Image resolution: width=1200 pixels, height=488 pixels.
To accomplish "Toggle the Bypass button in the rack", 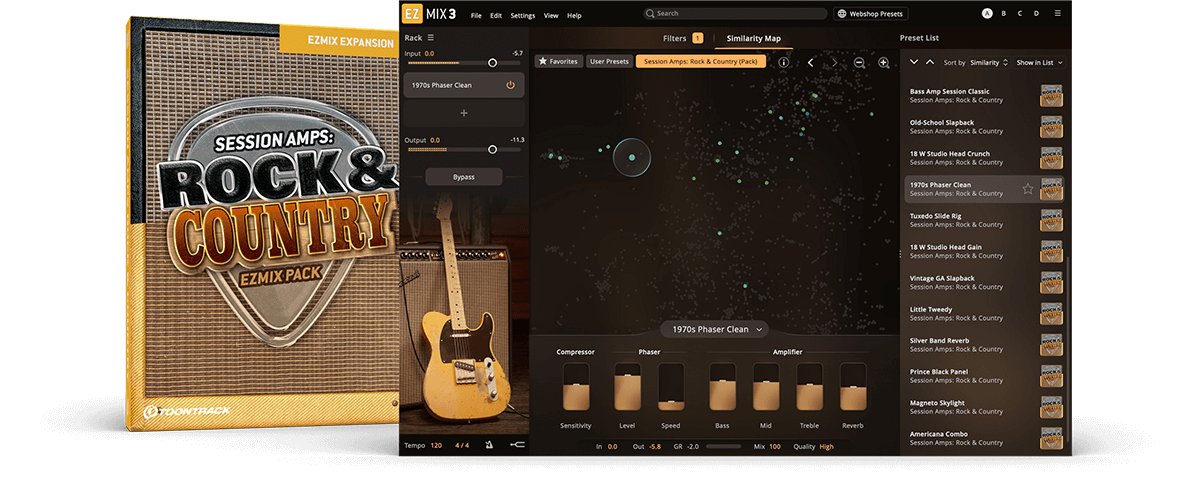I will point(463,176).
